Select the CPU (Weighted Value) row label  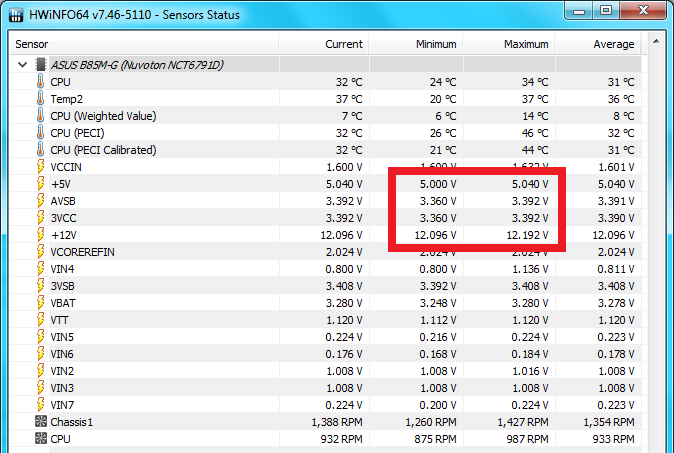pyautogui.click(x=103, y=116)
